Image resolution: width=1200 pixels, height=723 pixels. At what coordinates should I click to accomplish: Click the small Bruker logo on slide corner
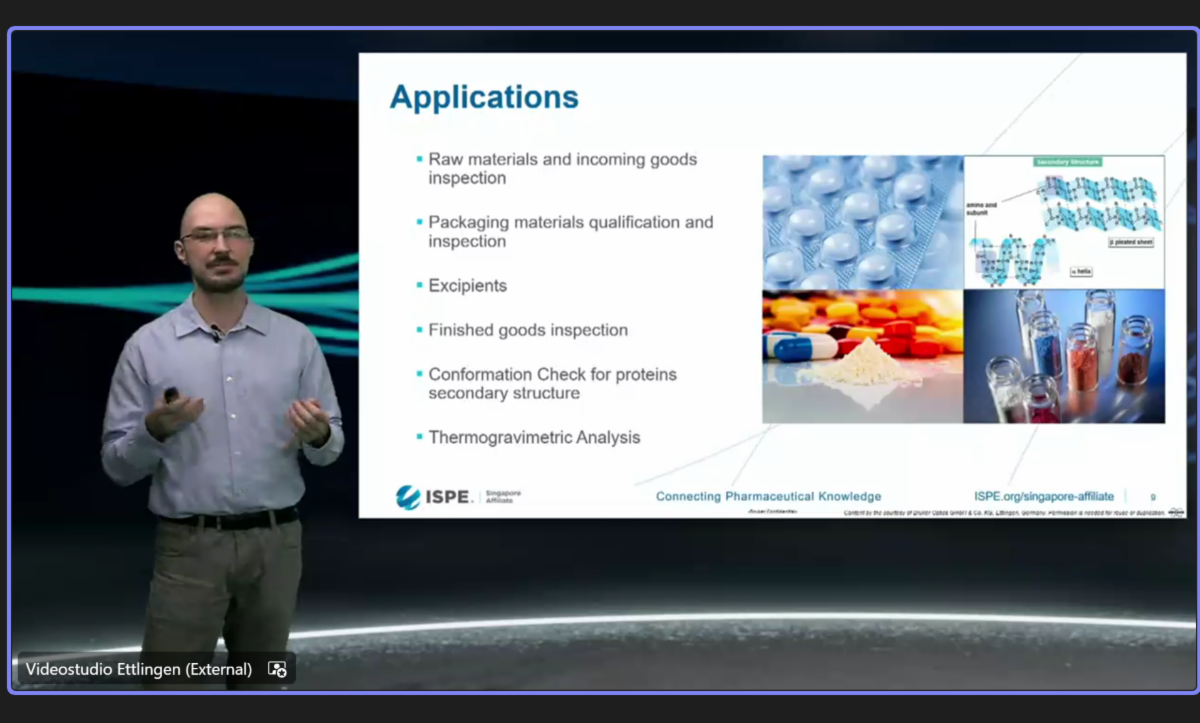(x=1175, y=512)
